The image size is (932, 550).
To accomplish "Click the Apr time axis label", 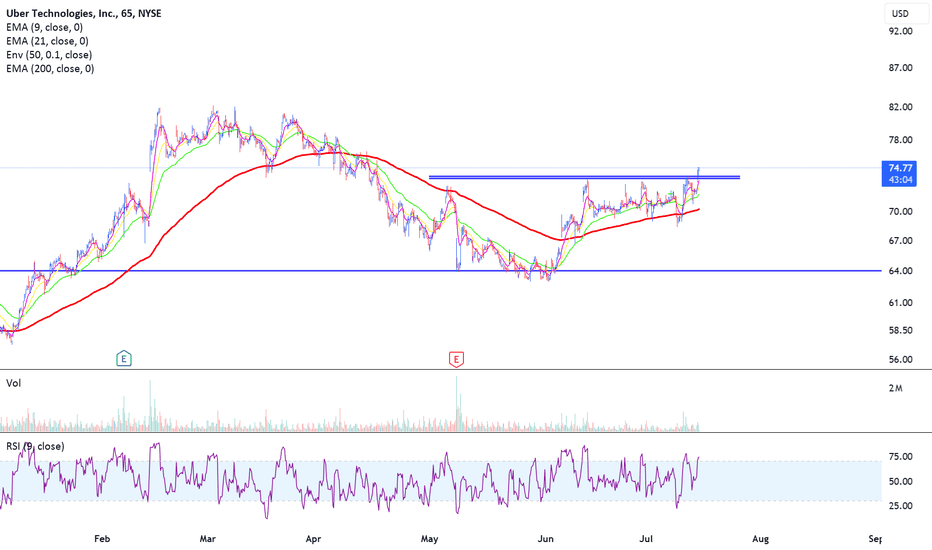I will (313, 539).
